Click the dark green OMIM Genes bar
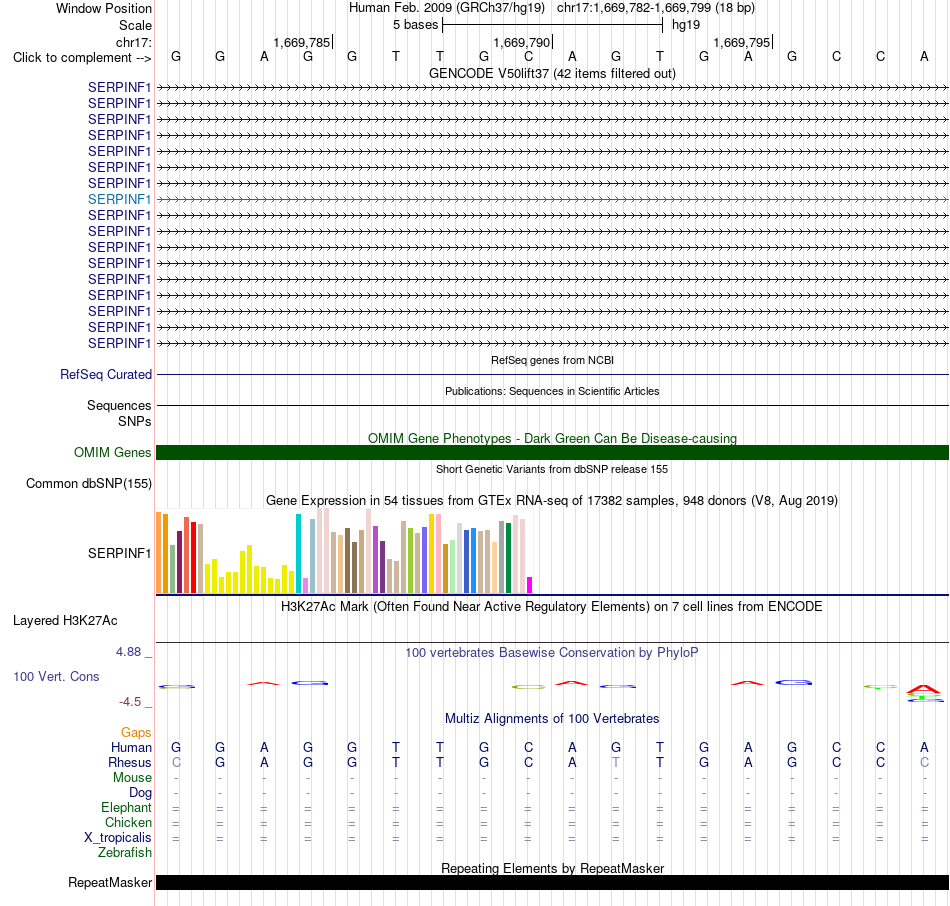 click(553, 452)
